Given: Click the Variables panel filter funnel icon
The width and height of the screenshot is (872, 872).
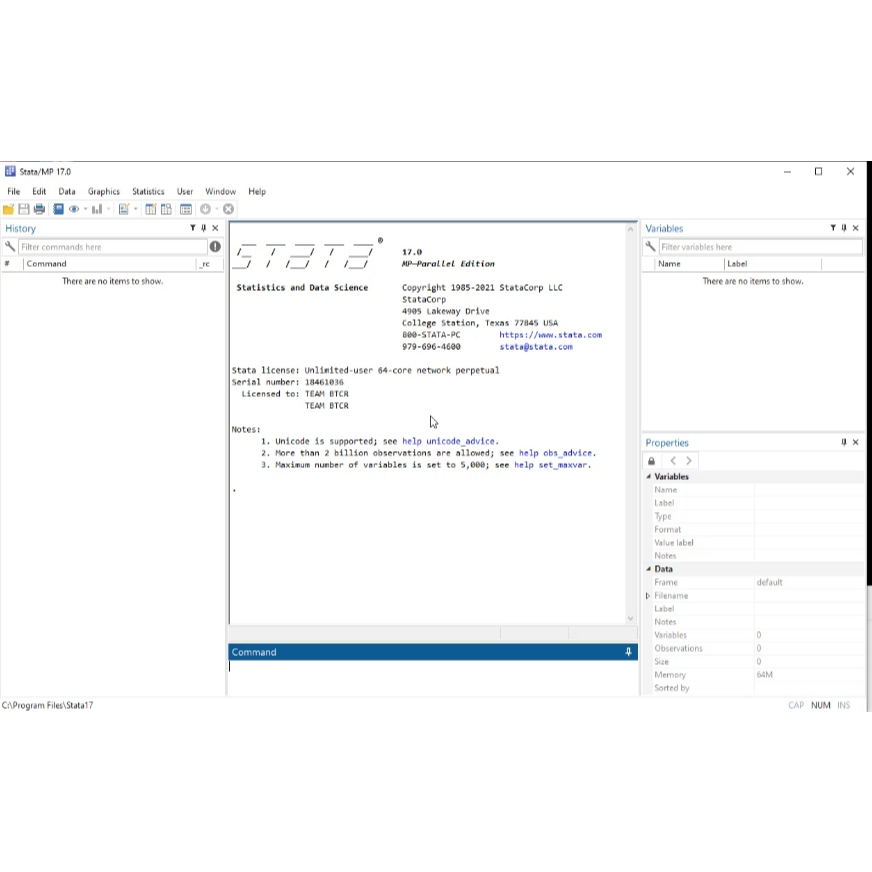Looking at the screenshot, I should point(833,228).
